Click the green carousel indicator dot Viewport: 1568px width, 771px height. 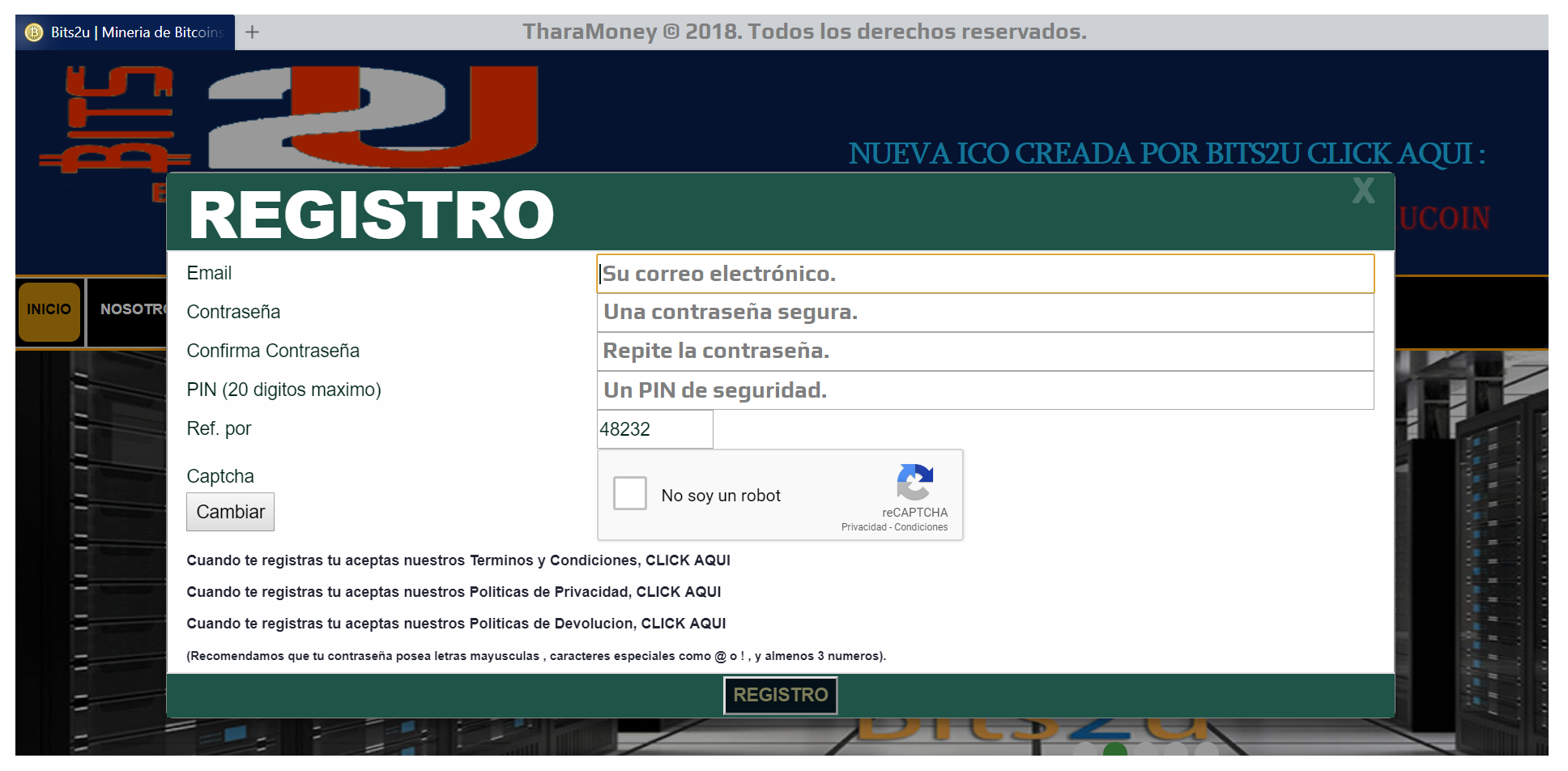[1115, 750]
